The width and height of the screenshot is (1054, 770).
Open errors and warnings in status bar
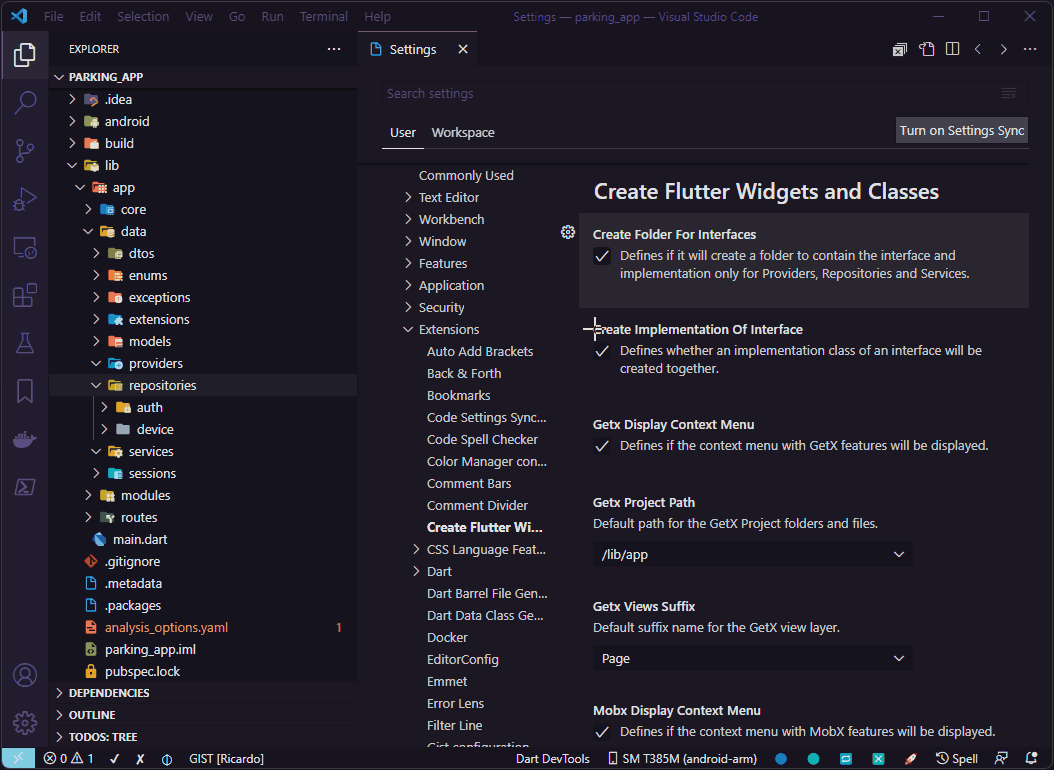tap(69, 759)
